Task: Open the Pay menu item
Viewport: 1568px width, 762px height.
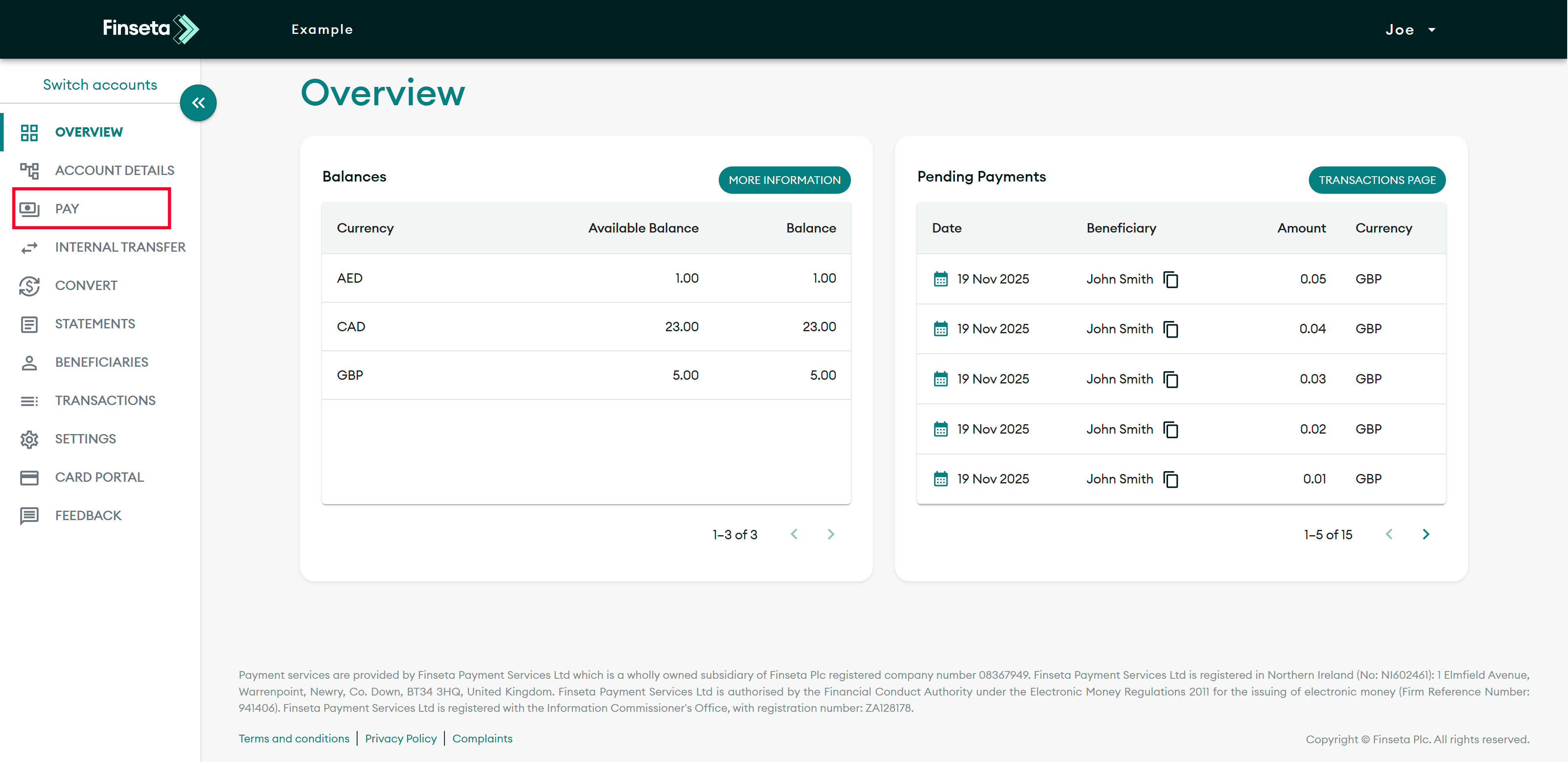Action: tap(67, 209)
